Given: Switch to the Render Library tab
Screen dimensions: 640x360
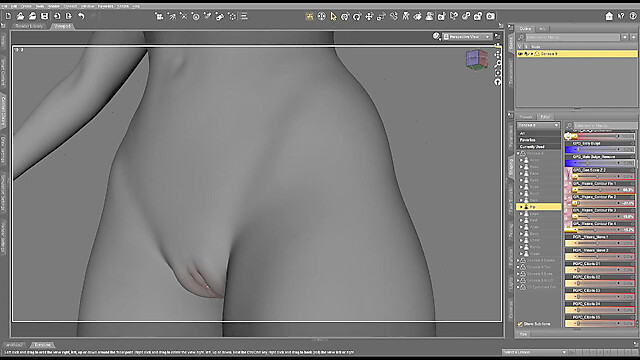Looking at the screenshot, I should point(29,26).
